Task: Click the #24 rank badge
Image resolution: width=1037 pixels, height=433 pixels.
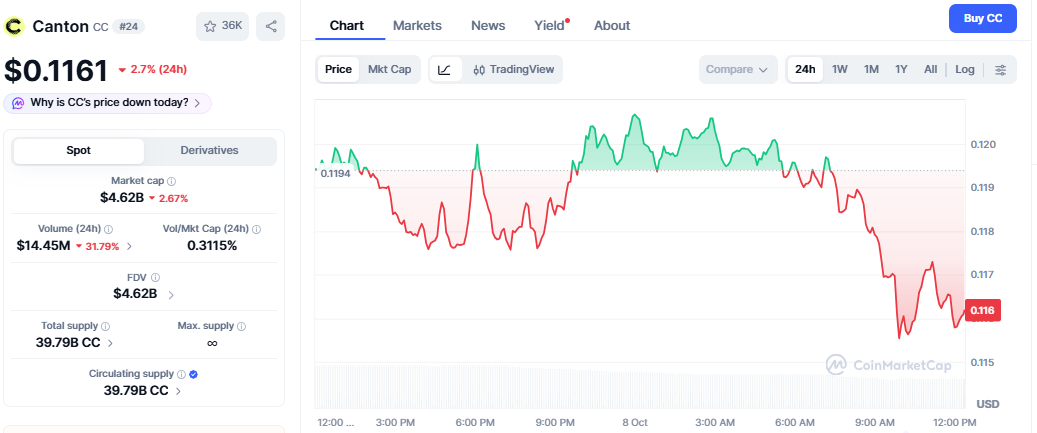Action: [128, 26]
